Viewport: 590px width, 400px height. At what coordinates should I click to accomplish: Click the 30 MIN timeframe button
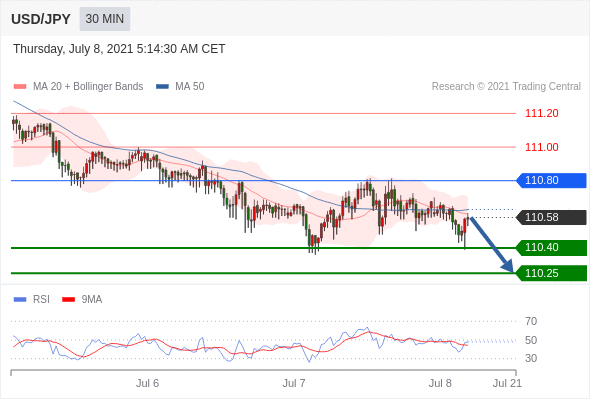105,19
